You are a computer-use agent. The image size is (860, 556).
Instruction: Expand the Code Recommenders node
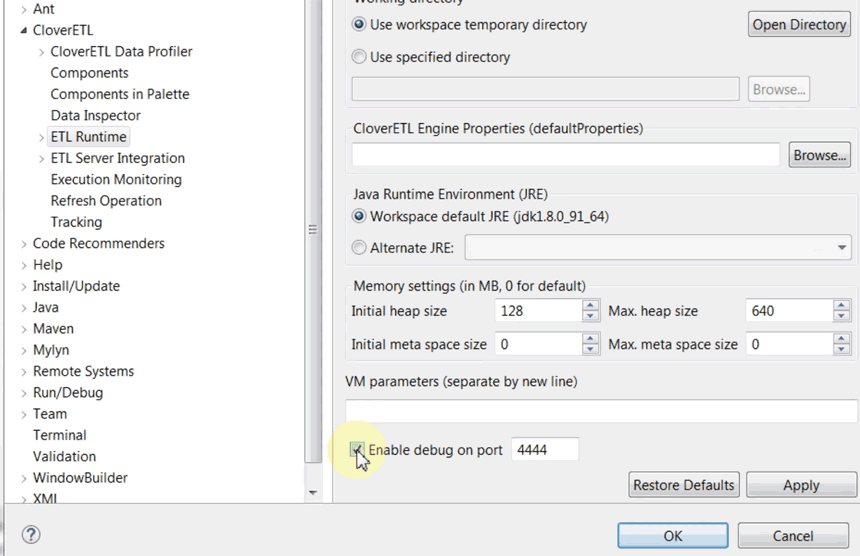tap(24, 244)
